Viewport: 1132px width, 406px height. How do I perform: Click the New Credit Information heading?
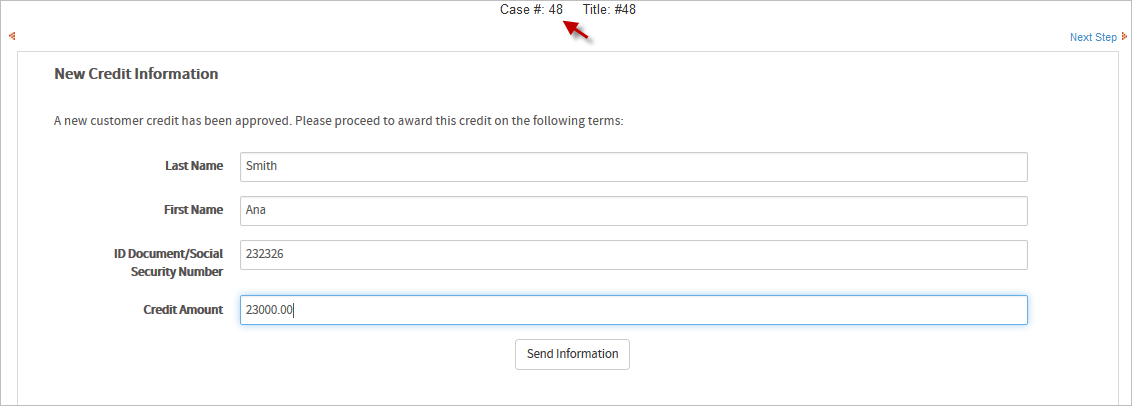coord(136,74)
